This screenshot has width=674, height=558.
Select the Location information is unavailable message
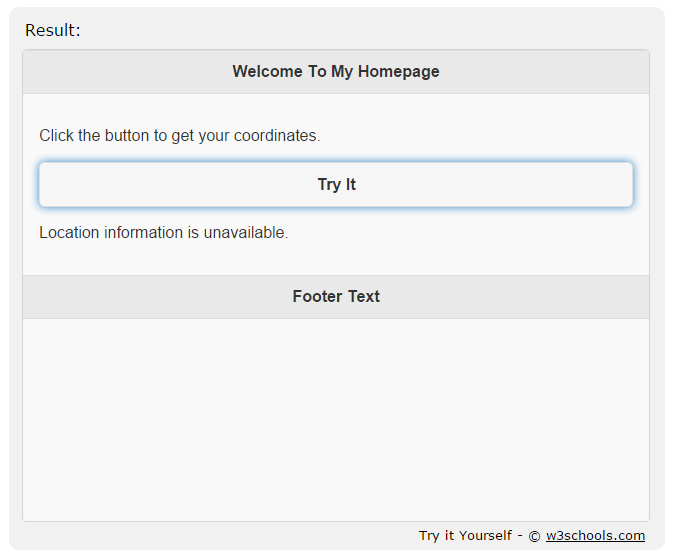164,233
